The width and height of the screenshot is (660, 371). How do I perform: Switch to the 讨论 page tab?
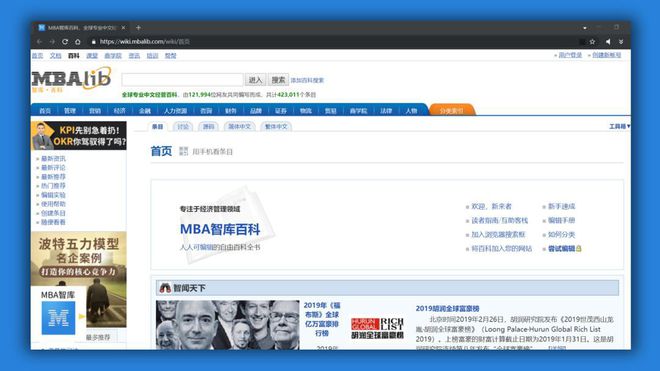183,126
